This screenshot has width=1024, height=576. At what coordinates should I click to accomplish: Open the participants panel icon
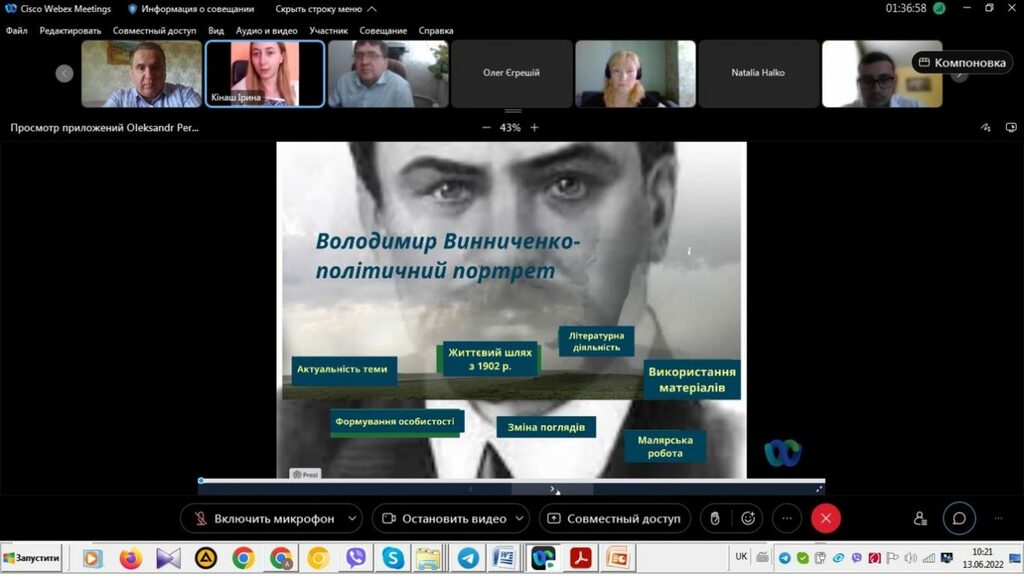(920, 519)
